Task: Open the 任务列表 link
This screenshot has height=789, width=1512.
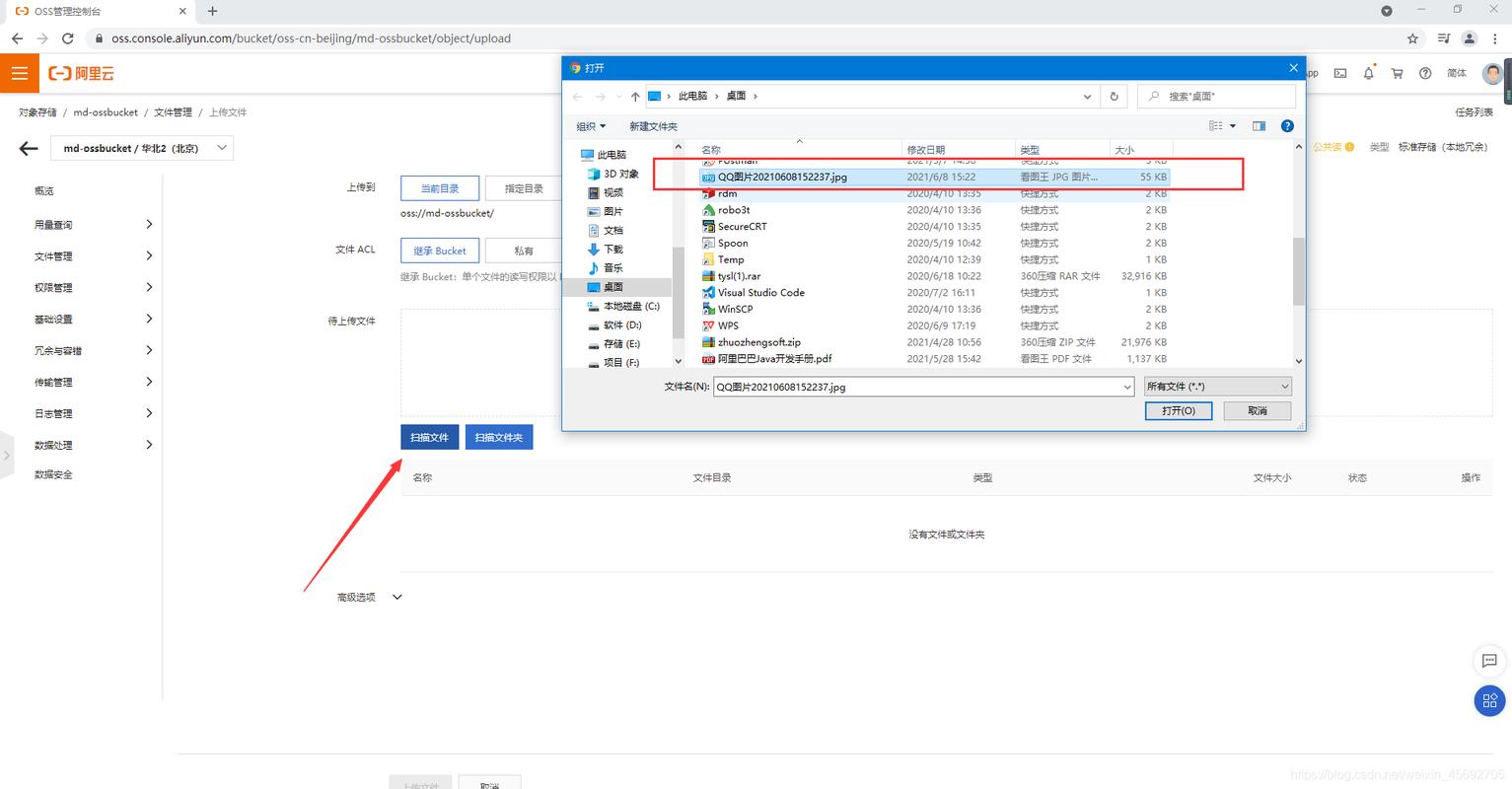Action: 1474,112
